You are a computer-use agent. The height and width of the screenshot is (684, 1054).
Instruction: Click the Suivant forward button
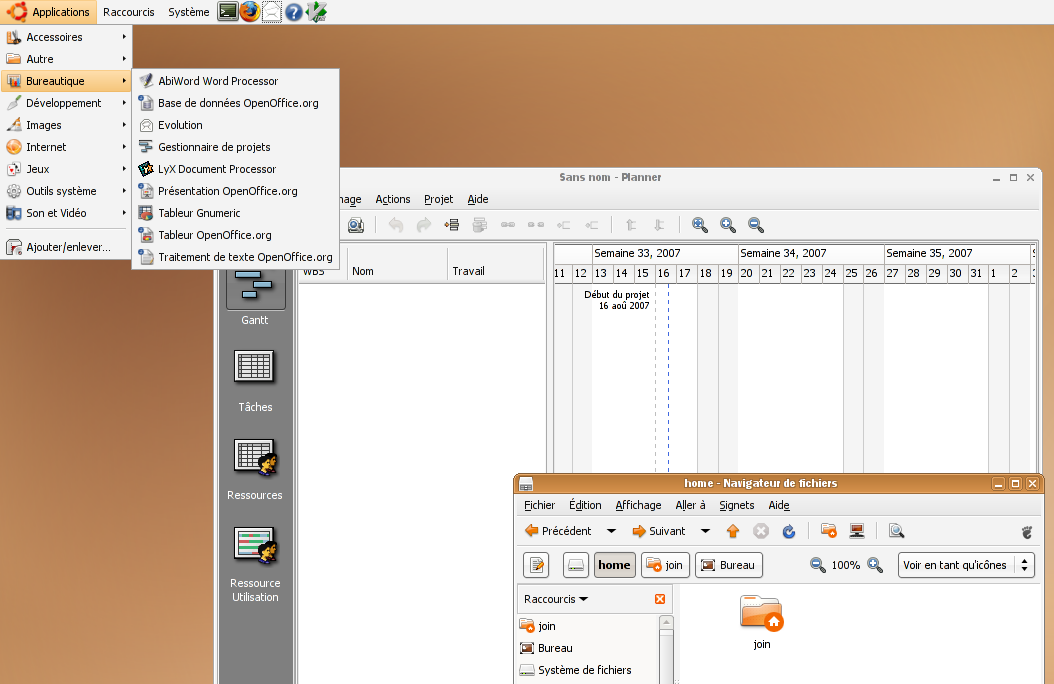click(659, 531)
